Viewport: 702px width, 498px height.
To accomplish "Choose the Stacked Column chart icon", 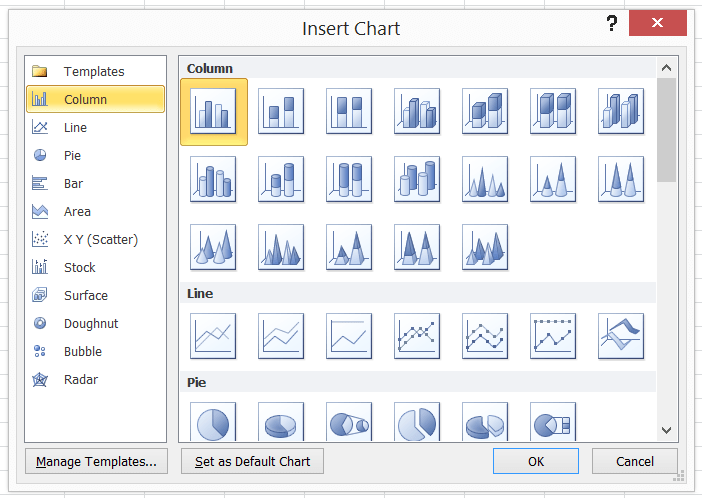I will coord(281,111).
